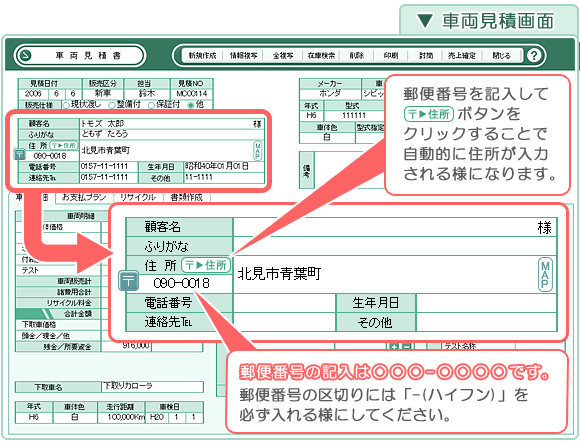Screen dimensions: 580x445
Task: Click the 年式 value H6 in the trade-in table
Action: [34, 417]
